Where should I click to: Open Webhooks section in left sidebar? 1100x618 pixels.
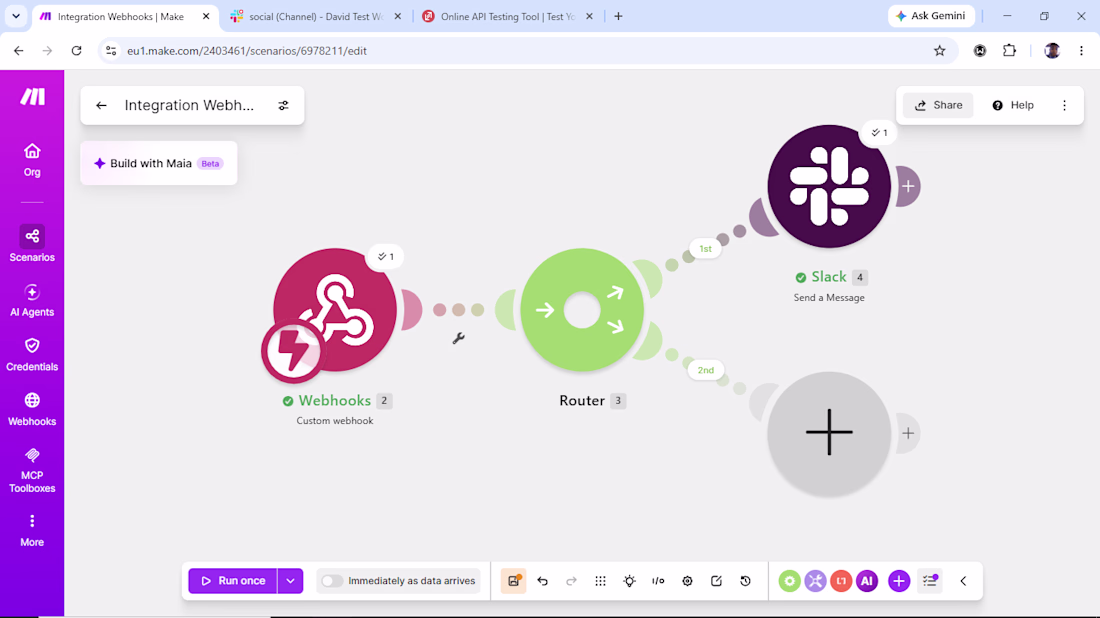(32, 409)
